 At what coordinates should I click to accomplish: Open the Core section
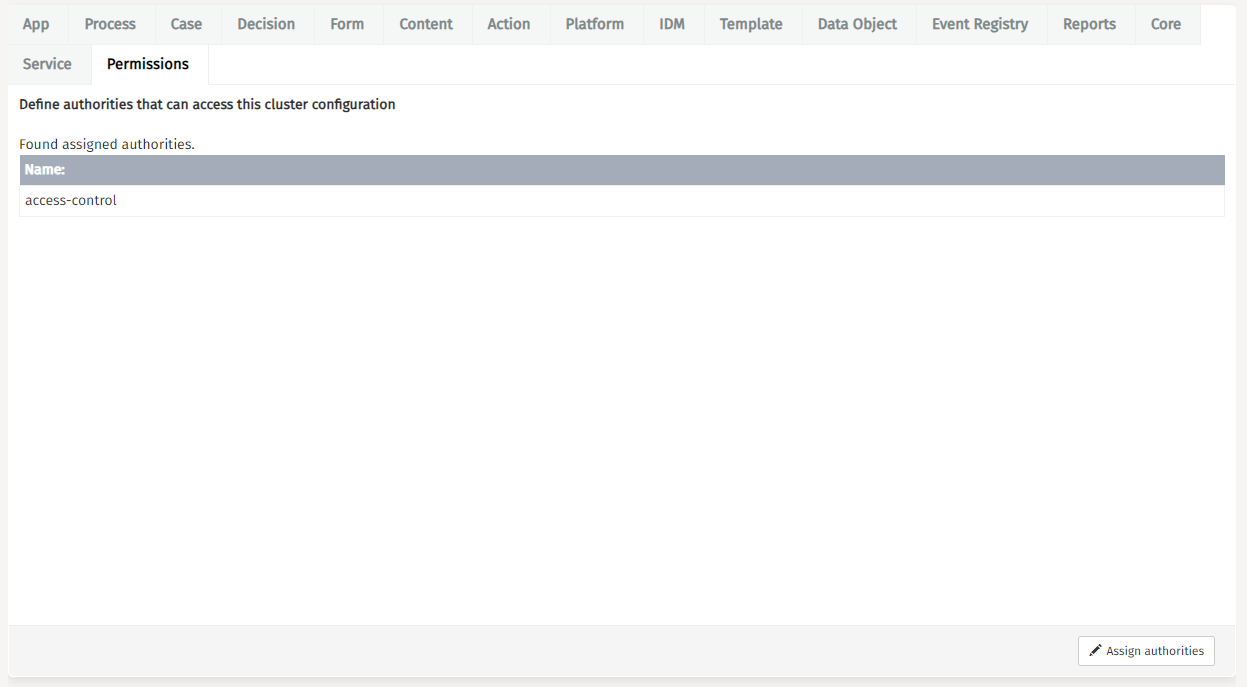(x=1165, y=23)
